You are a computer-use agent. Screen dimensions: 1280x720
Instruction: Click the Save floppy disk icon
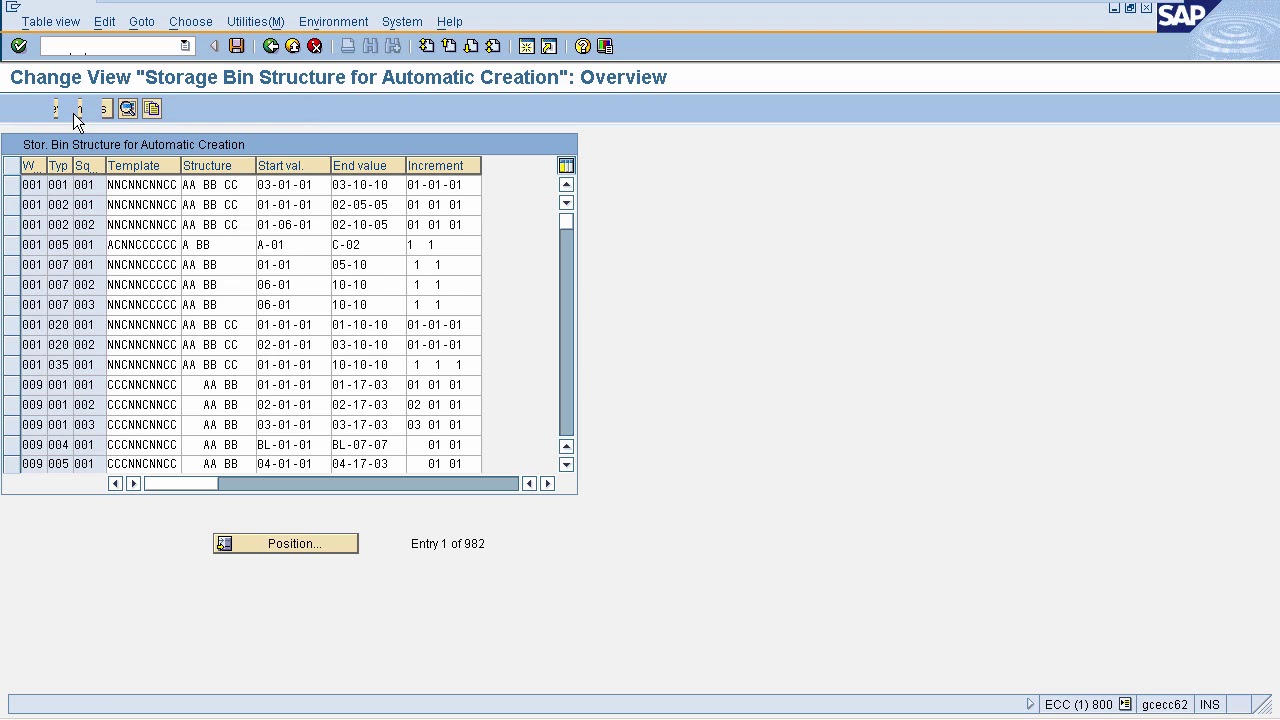[236, 46]
